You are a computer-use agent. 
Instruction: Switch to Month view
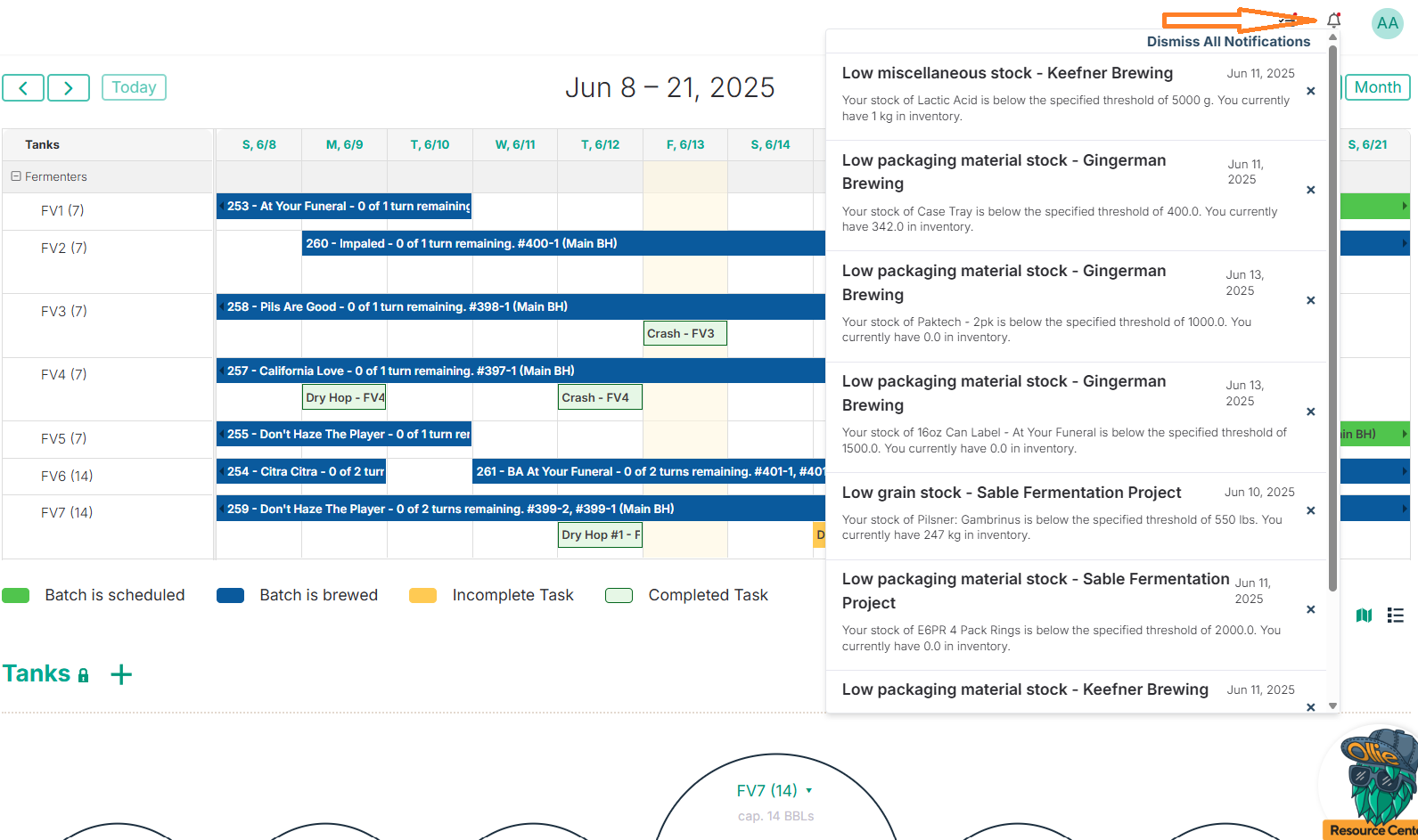(x=1377, y=87)
